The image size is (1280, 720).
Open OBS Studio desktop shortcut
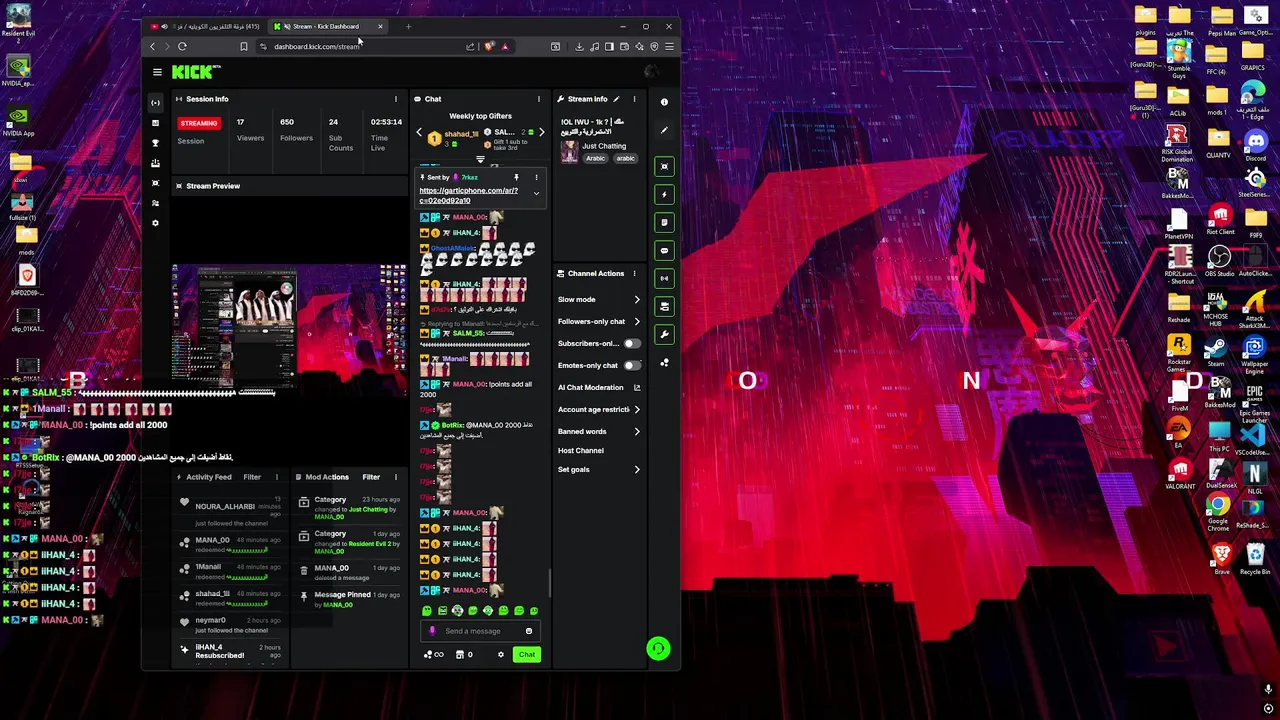pyautogui.click(x=1219, y=260)
